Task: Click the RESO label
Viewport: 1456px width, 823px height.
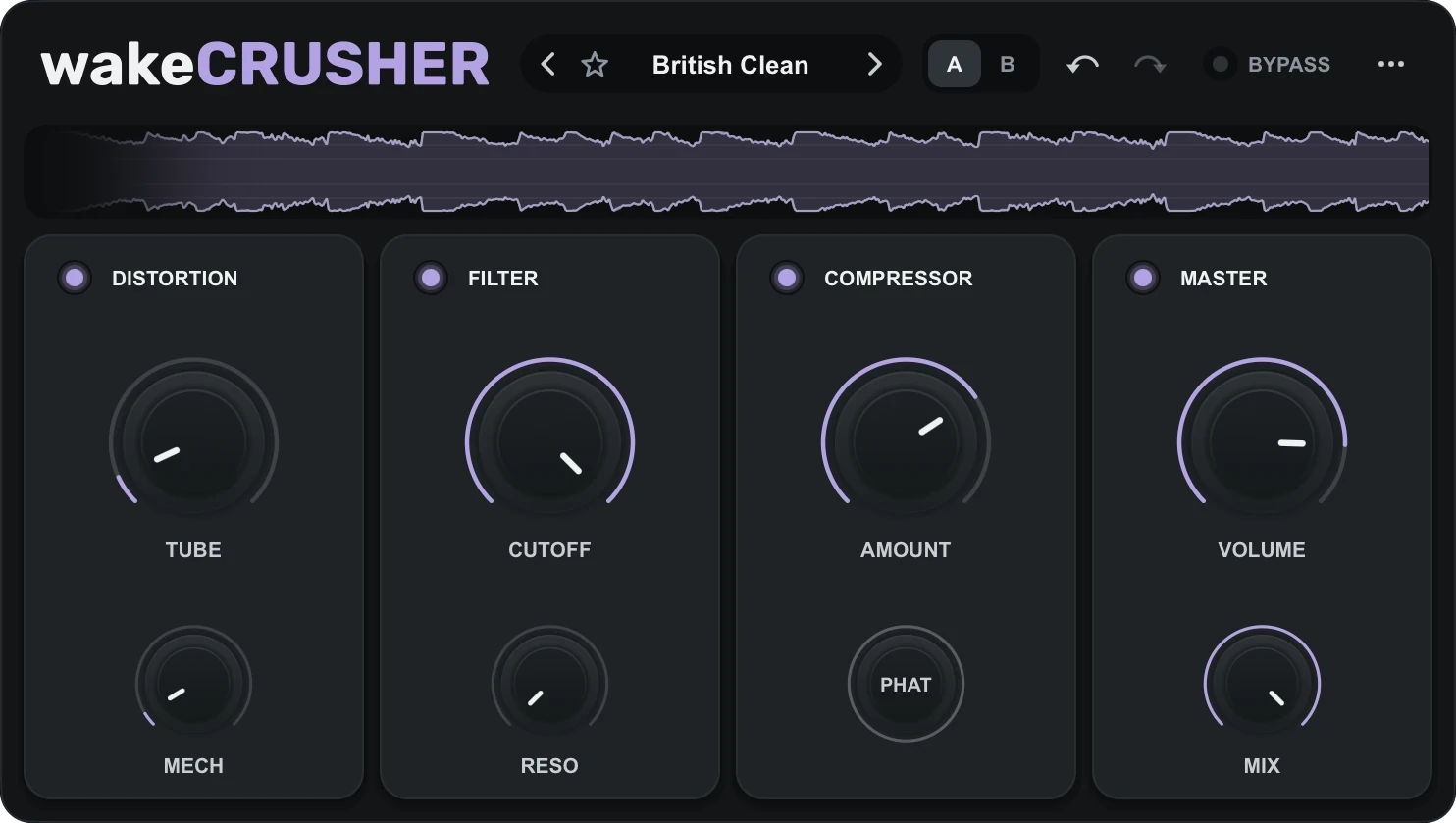Action: (549, 766)
